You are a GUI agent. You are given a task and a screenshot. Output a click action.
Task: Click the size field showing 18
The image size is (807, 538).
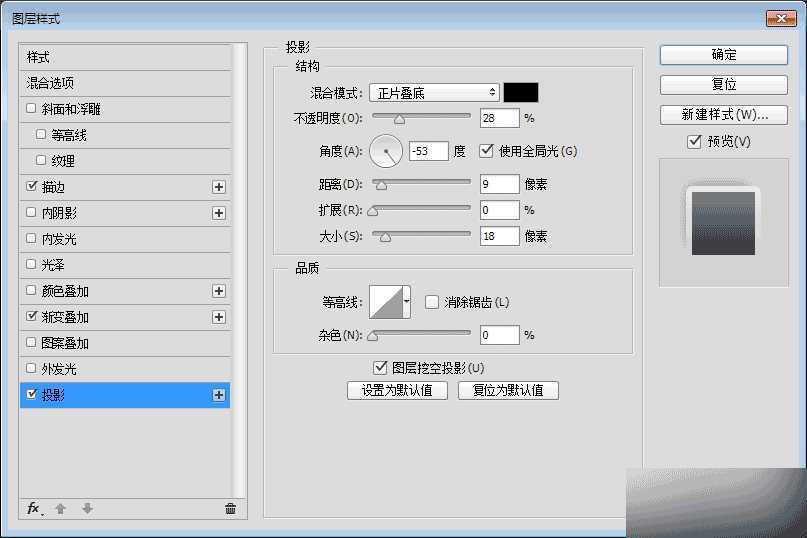(x=500, y=236)
